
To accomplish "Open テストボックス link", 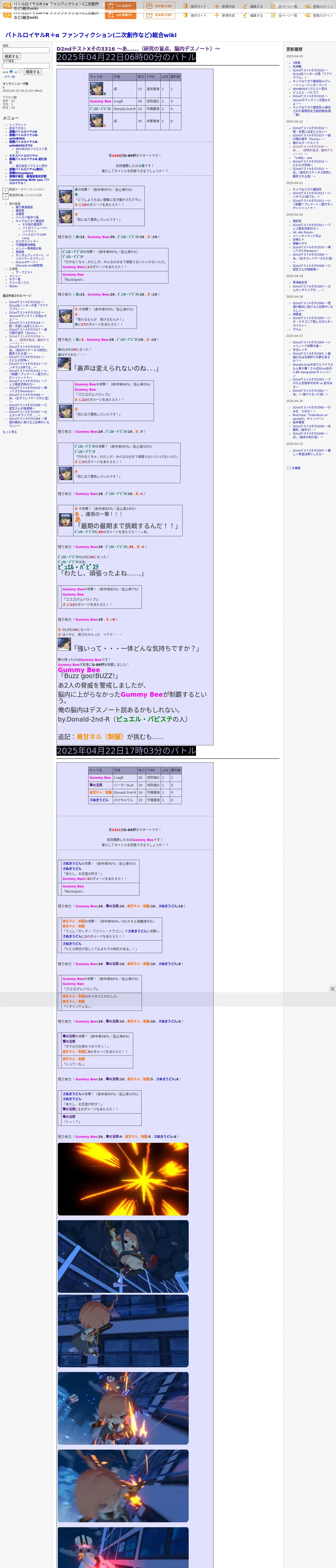I will (x=19, y=283).
